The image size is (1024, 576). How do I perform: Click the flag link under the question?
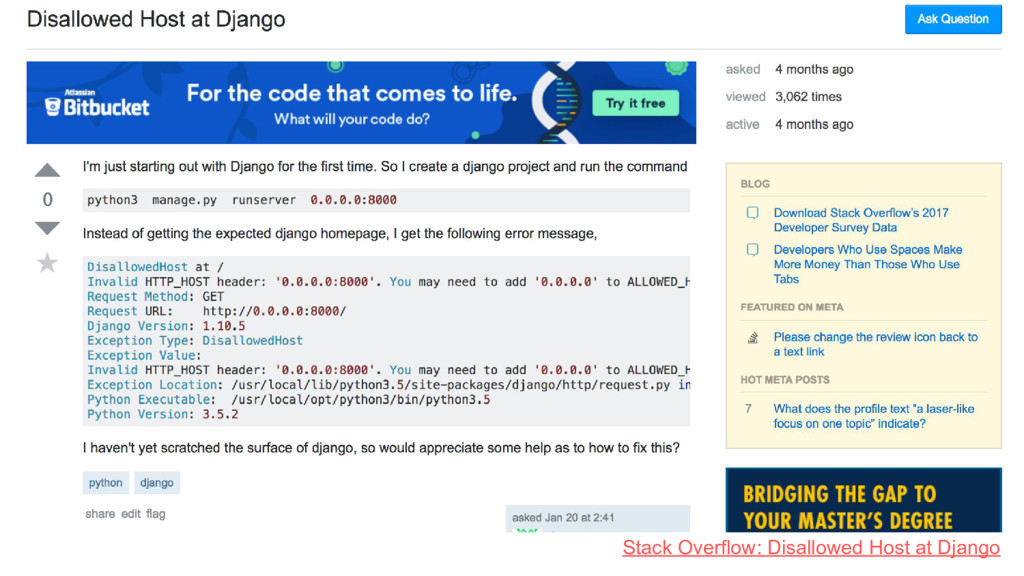[x=155, y=514]
